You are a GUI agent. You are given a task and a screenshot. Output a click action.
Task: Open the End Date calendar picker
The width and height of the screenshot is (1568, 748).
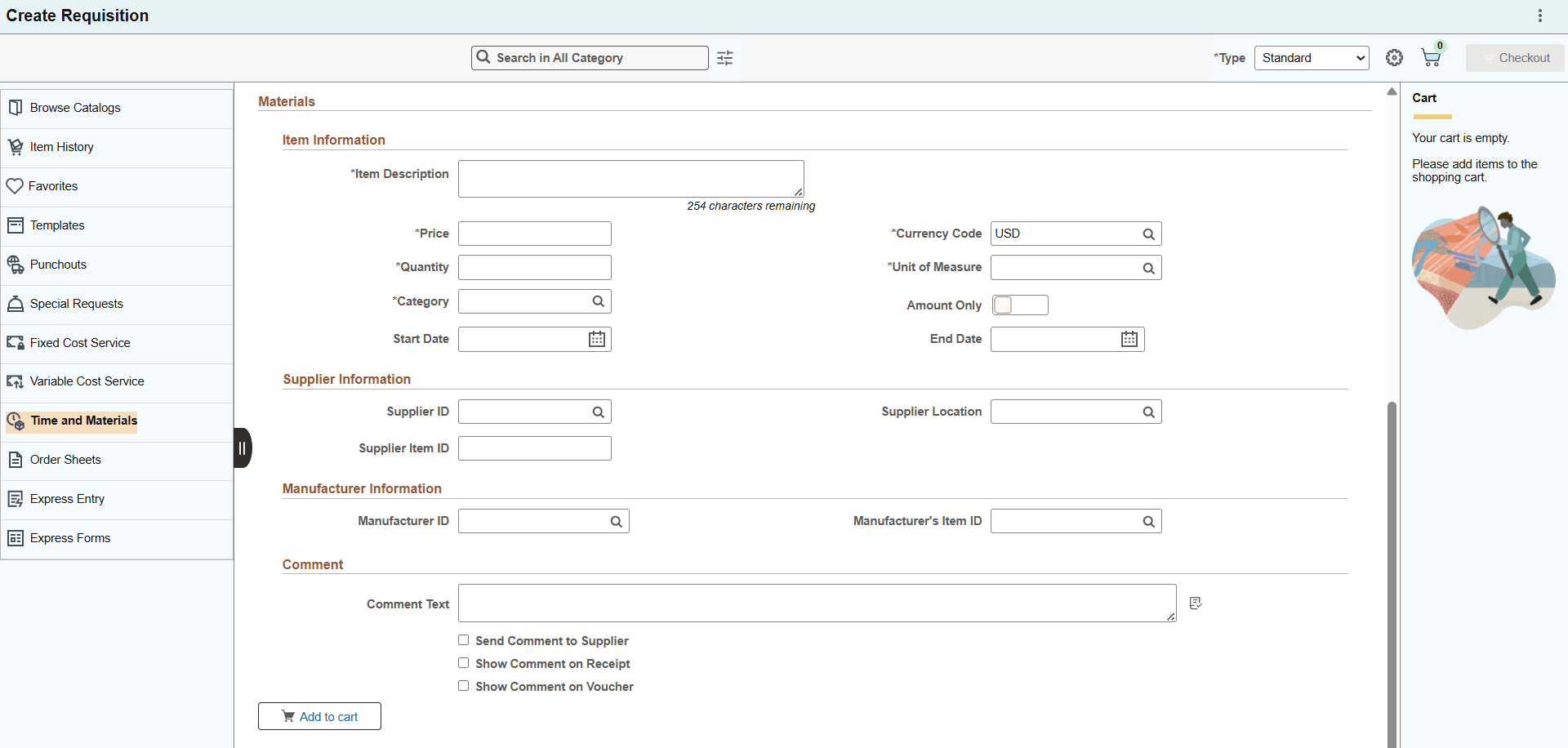coord(1129,339)
